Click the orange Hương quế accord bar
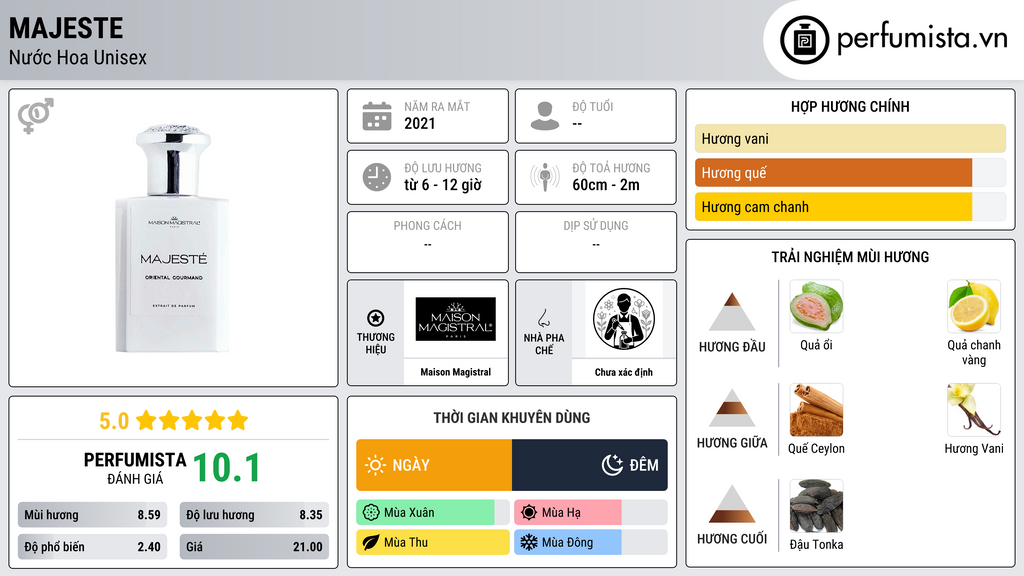This screenshot has height=576, width=1024. tap(833, 173)
